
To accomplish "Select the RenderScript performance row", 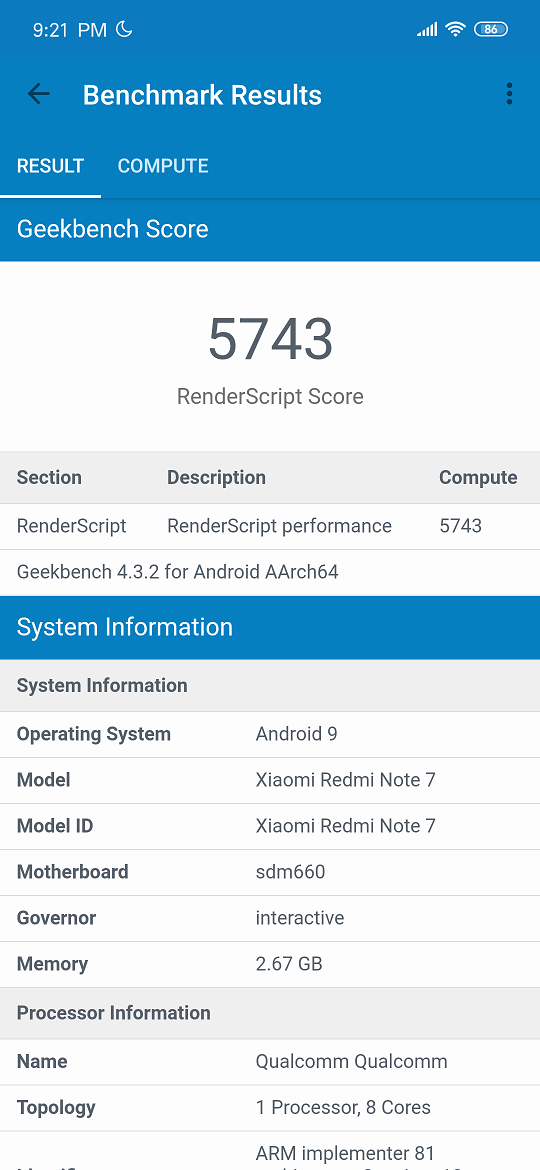I will point(270,526).
